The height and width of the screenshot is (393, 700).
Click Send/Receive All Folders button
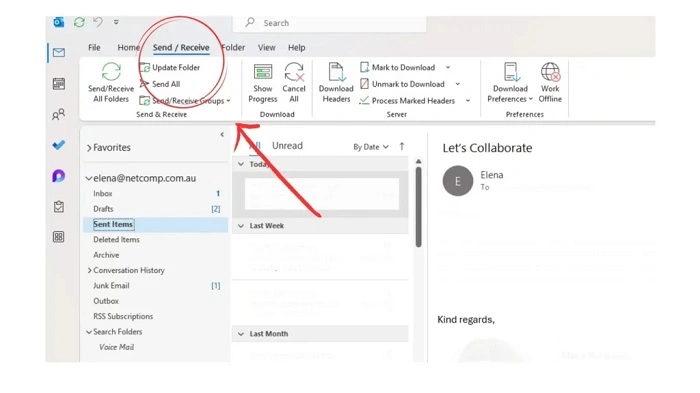[x=111, y=83]
